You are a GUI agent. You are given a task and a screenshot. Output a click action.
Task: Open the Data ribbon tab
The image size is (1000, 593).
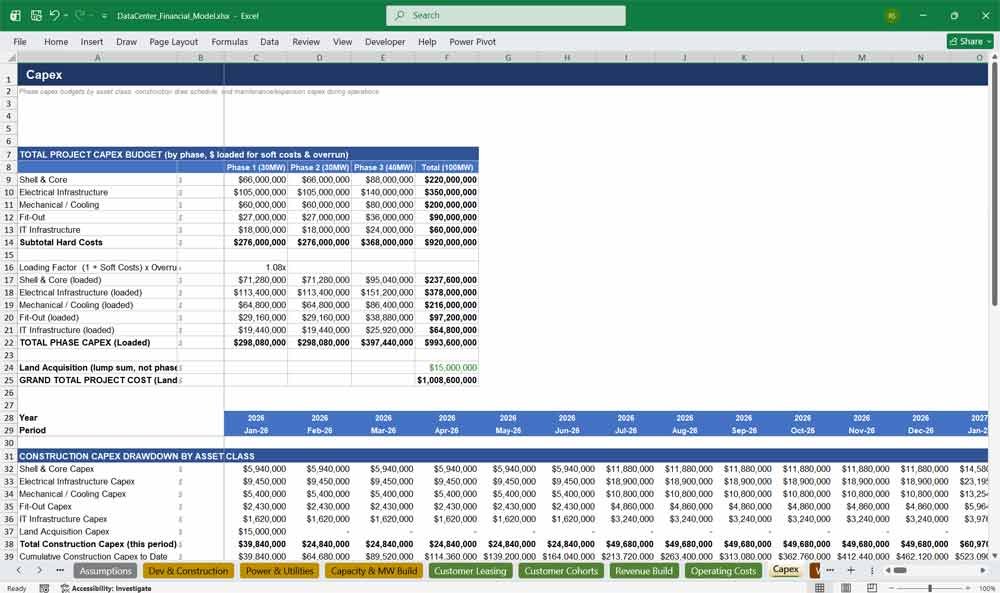(x=269, y=41)
